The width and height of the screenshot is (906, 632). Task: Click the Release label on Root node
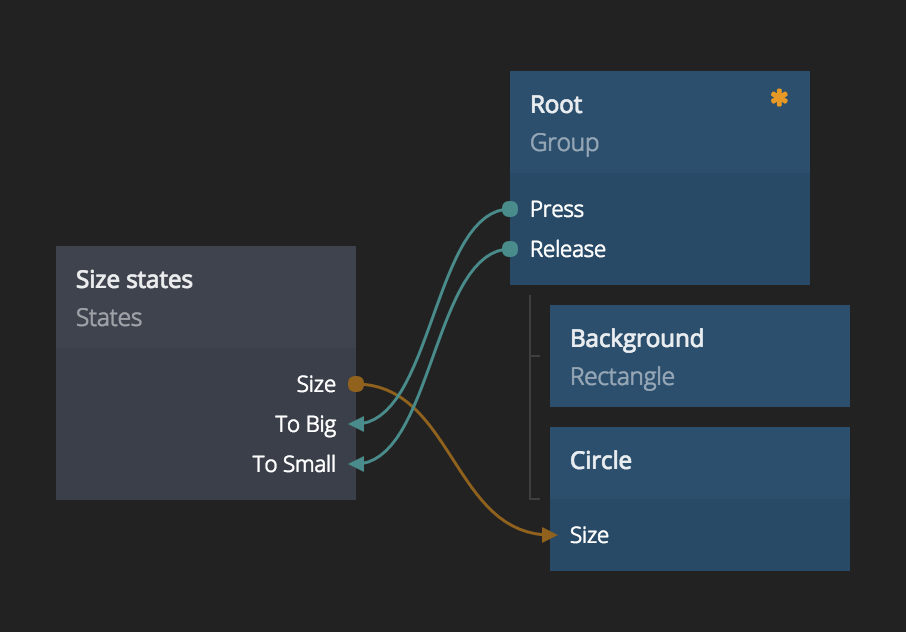568,249
